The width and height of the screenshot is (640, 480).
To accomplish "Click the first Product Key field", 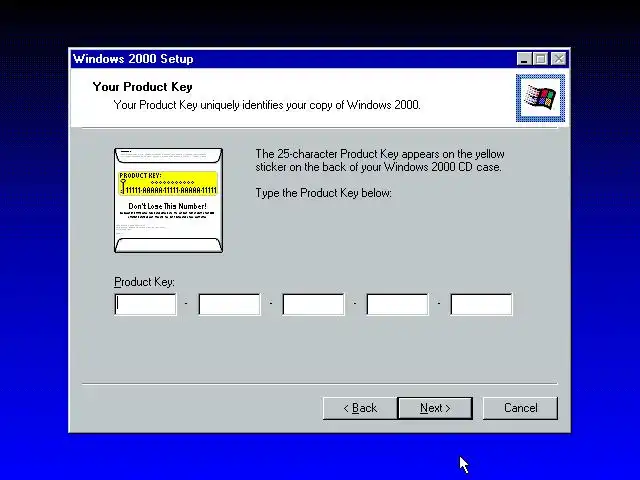I will 146,304.
